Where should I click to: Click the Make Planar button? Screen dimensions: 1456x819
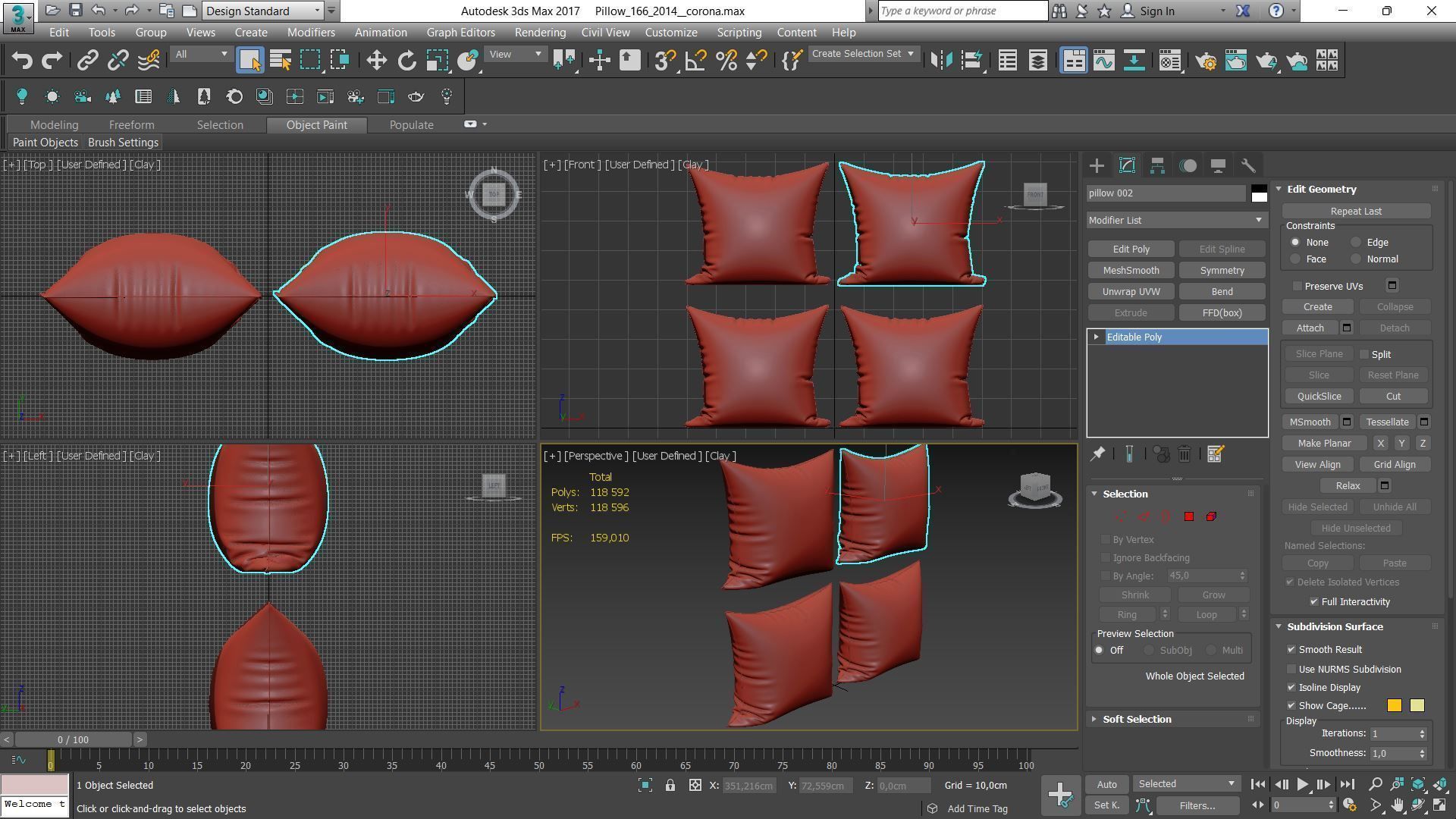point(1324,444)
